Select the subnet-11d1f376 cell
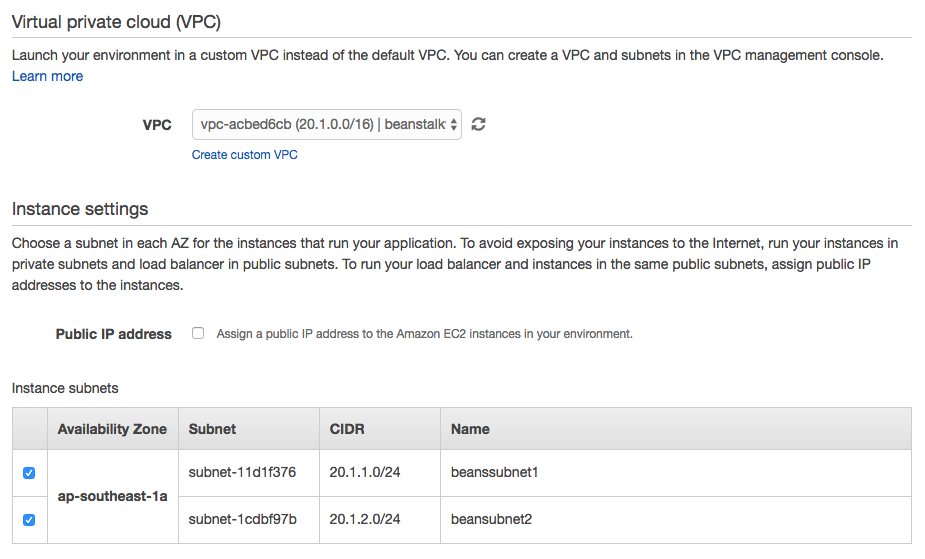Image resolution: width=925 pixels, height=559 pixels. pyautogui.click(x=242, y=472)
